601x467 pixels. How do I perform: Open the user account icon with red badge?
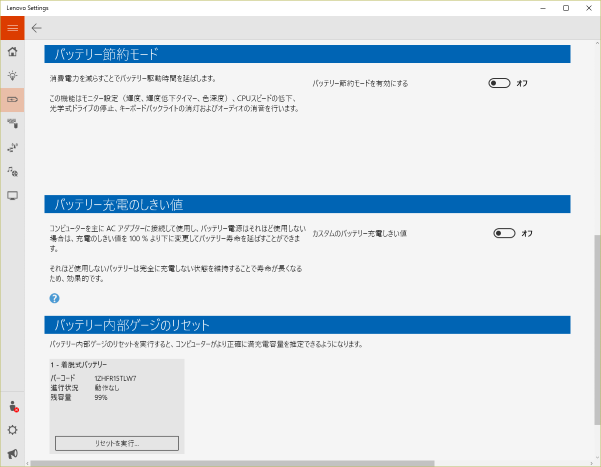point(13,406)
